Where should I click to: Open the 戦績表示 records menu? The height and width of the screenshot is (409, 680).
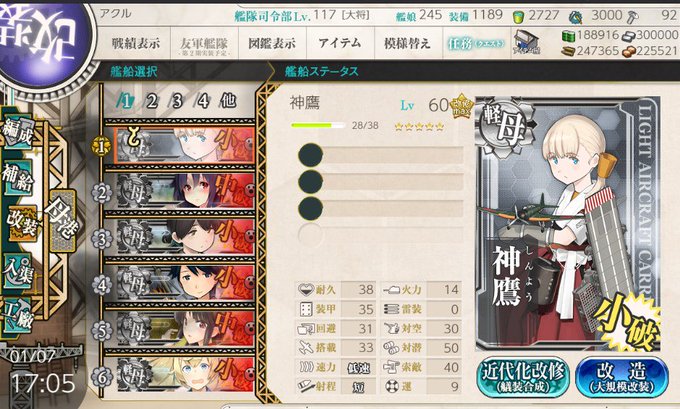136,43
